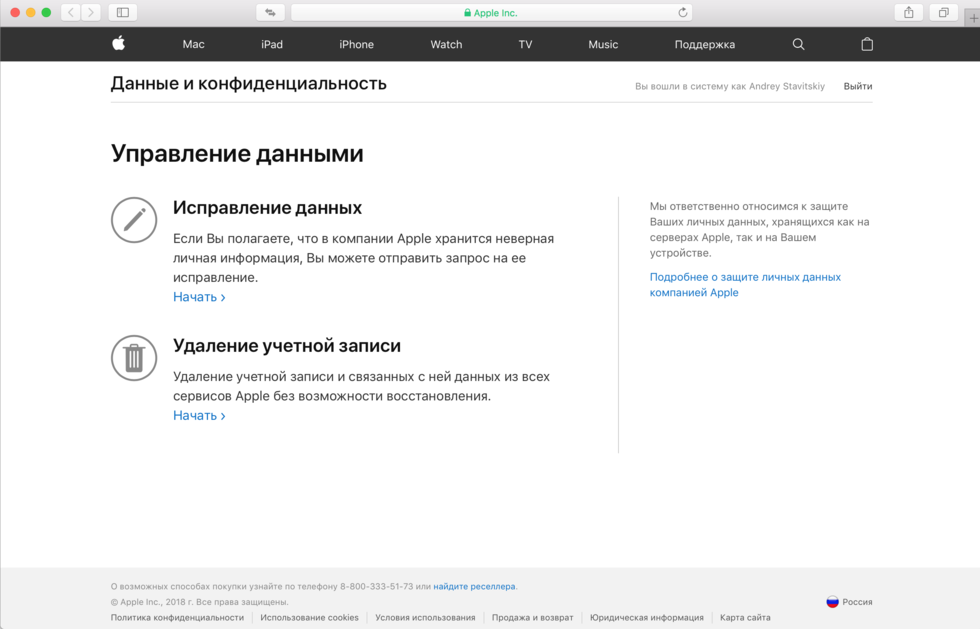Click the pencil icon for data correction
Viewport: 980px width, 629px height.
(x=134, y=220)
